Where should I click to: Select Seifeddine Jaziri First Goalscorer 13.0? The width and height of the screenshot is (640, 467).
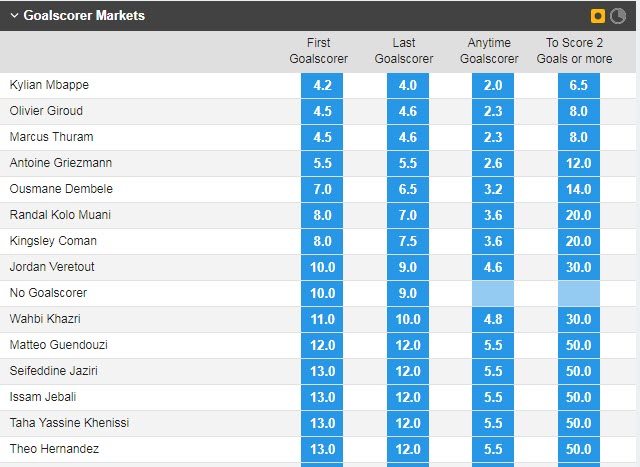point(322,371)
